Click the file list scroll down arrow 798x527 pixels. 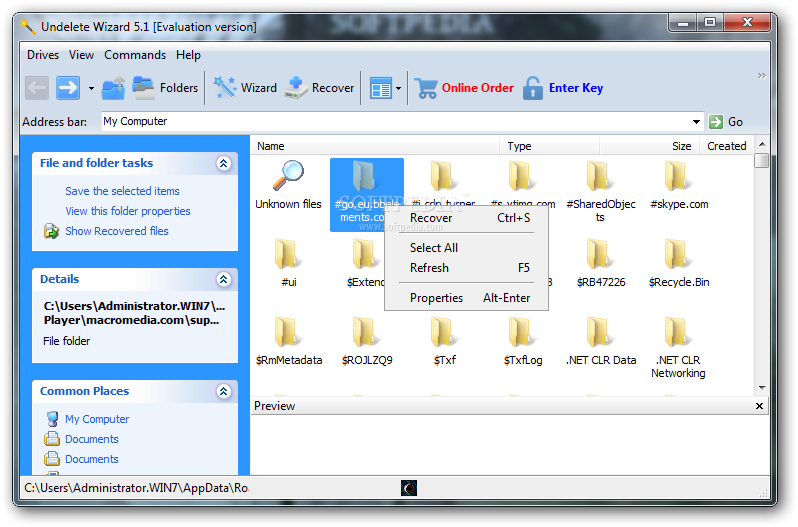click(762, 388)
